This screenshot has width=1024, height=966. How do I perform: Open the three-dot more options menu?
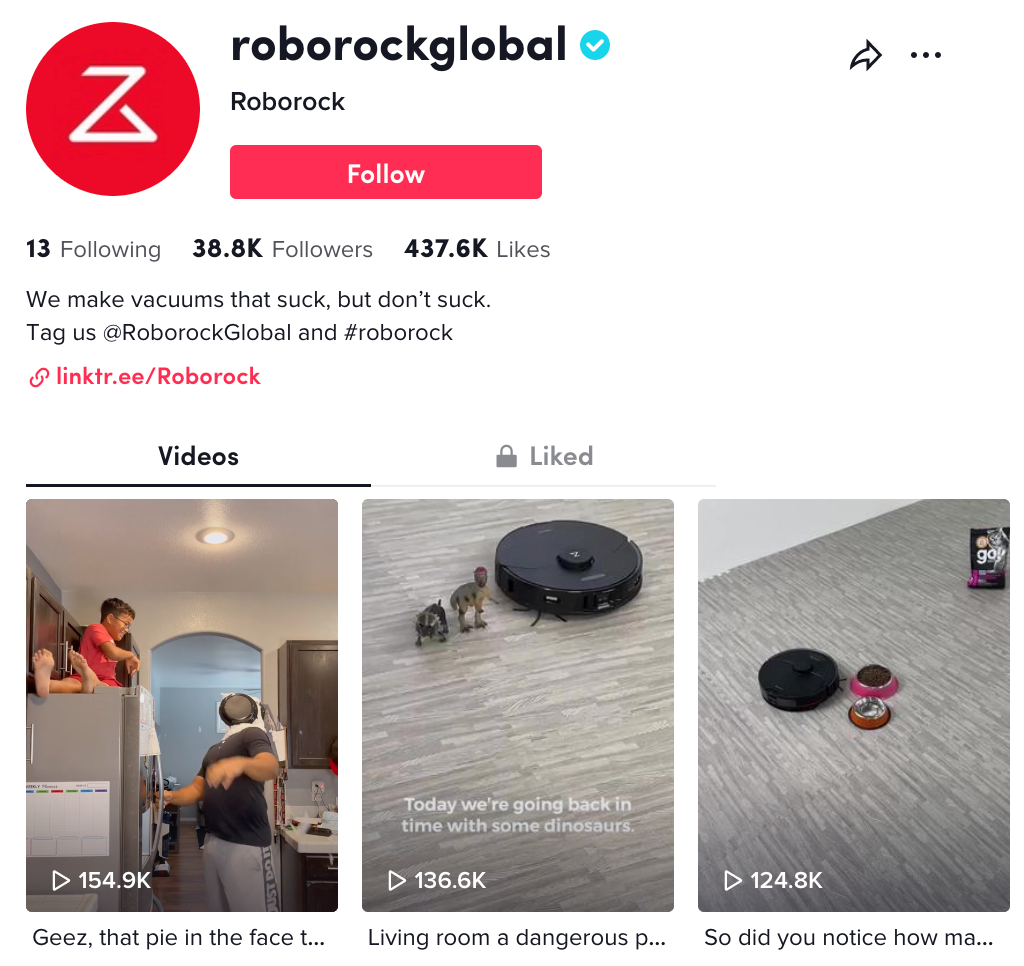pyautogui.click(x=925, y=56)
